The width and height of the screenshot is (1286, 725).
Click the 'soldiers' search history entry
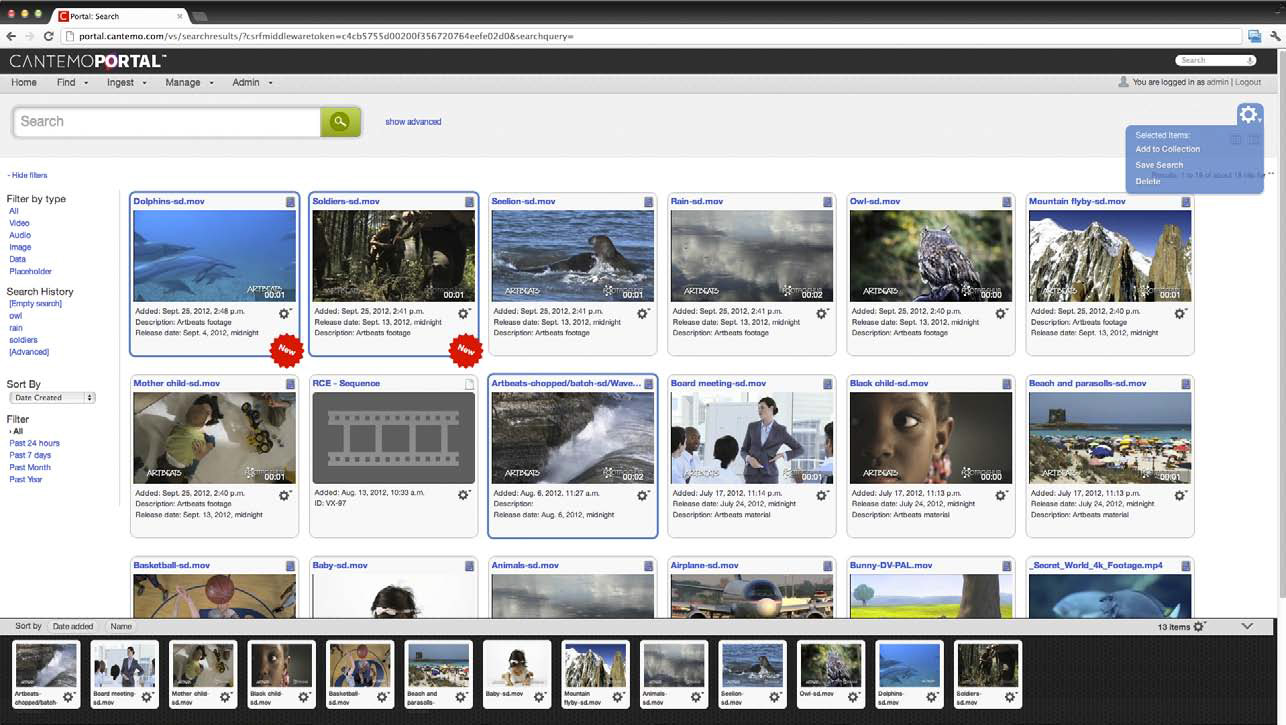pos(23,340)
